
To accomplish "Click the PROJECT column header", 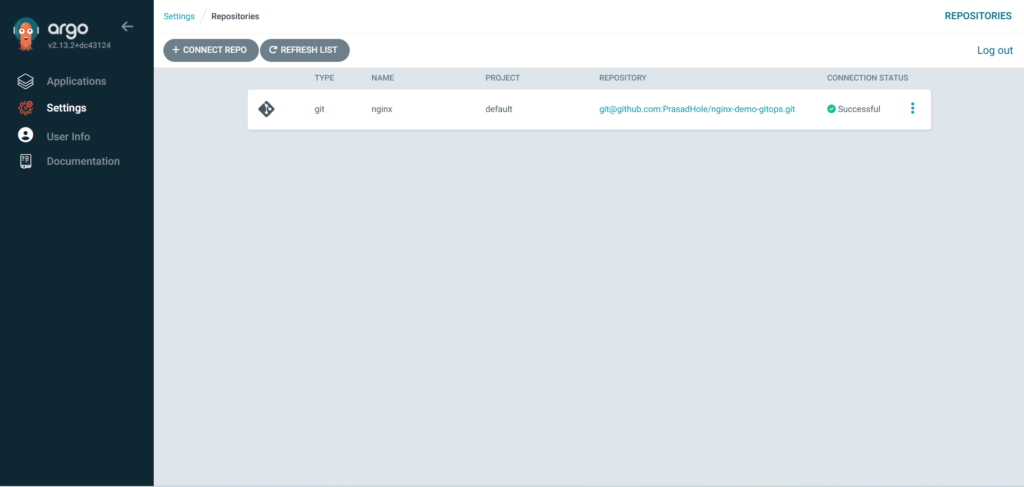I will pyautogui.click(x=503, y=78).
